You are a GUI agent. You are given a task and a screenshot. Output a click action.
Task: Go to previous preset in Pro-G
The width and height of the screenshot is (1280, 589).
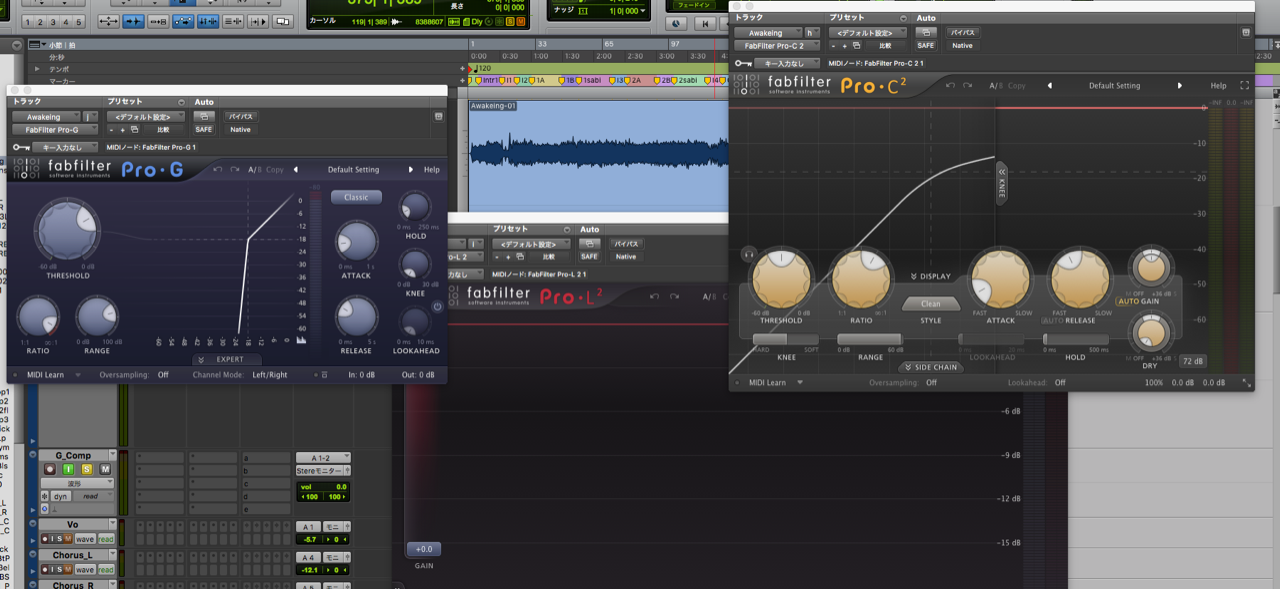tap(296, 170)
